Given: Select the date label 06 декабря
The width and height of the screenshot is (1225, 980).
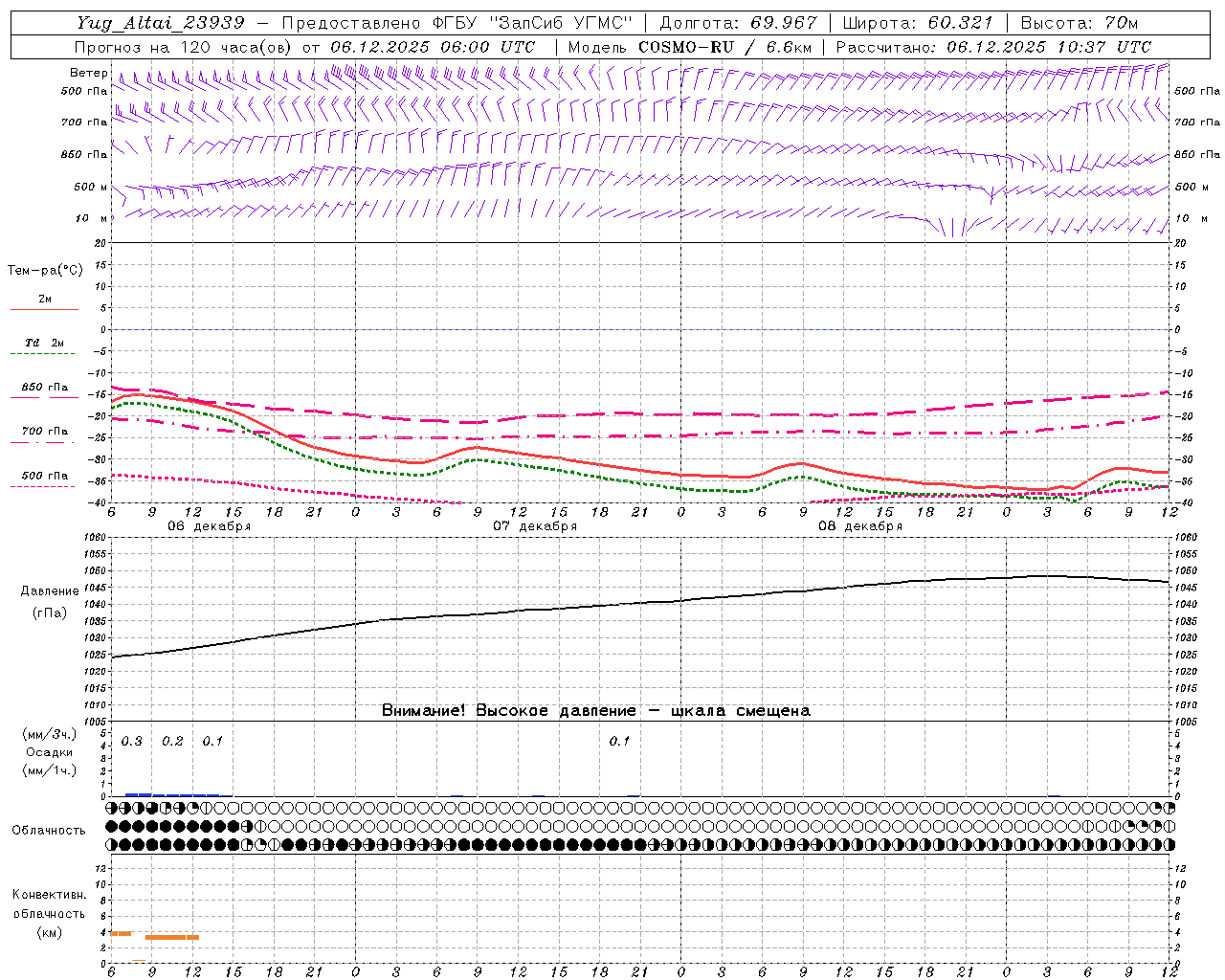Looking at the screenshot, I should tap(210, 526).
